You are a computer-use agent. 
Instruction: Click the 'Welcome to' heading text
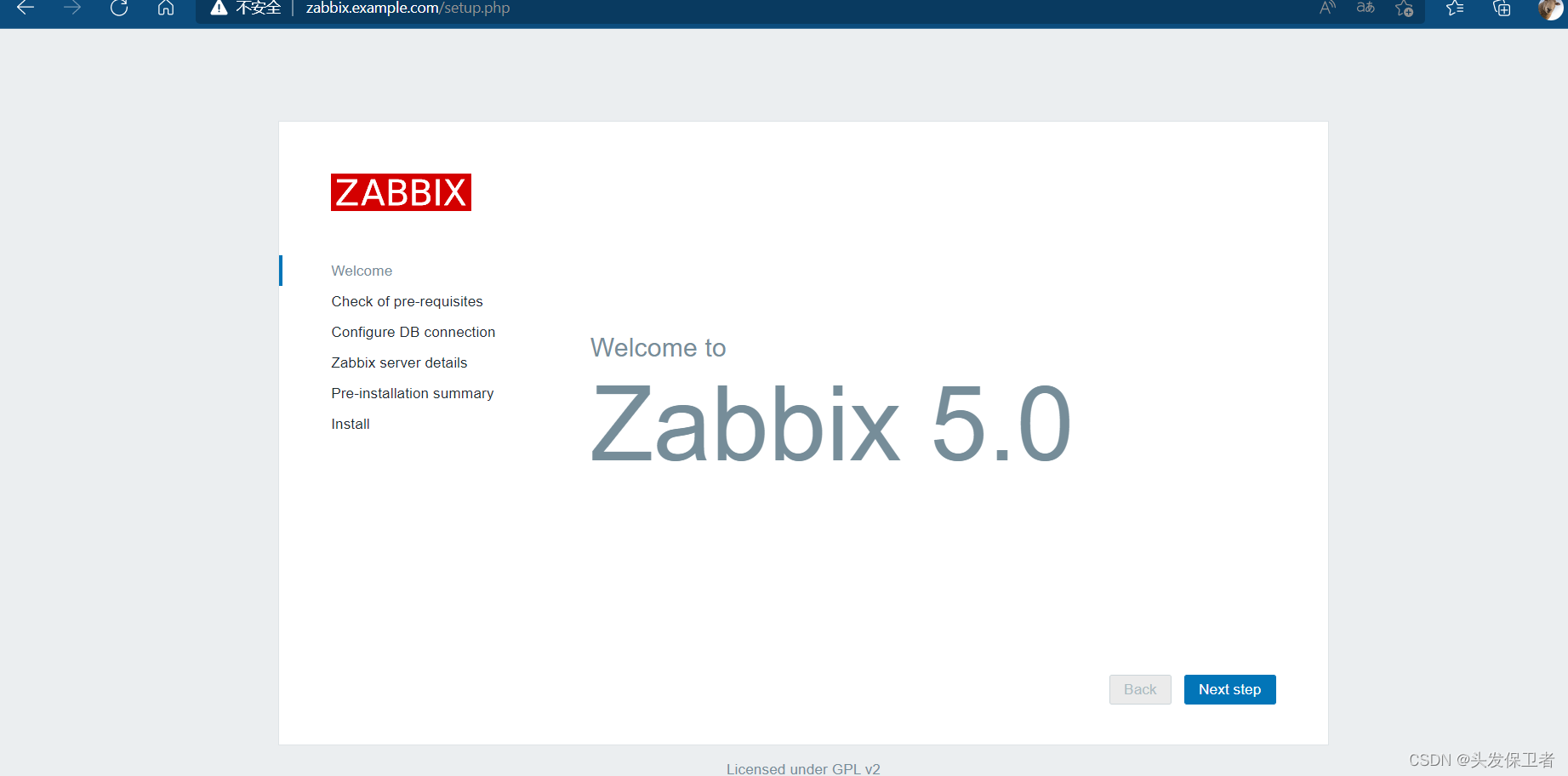pos(658,347)
